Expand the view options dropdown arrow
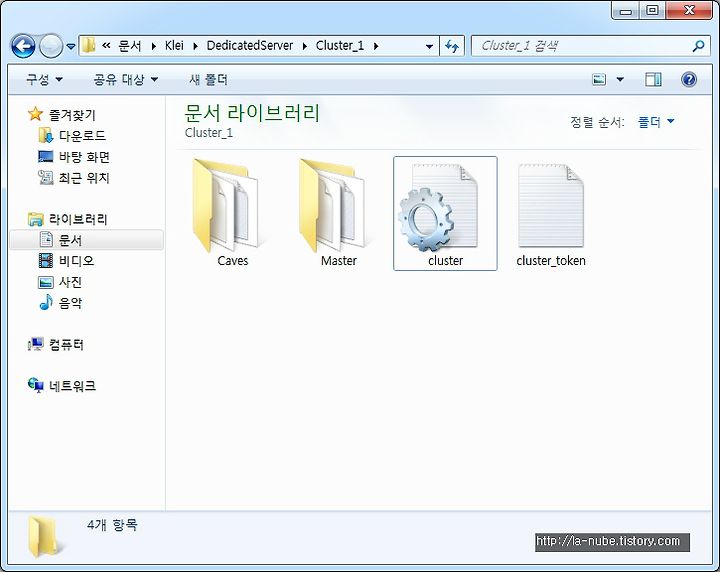Viewport: 720px width, 572px height. point(620,79)
